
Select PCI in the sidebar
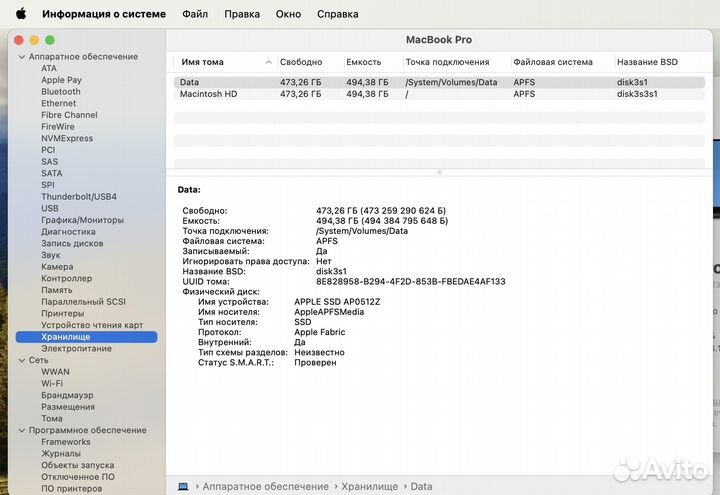(x=48, y=150)
